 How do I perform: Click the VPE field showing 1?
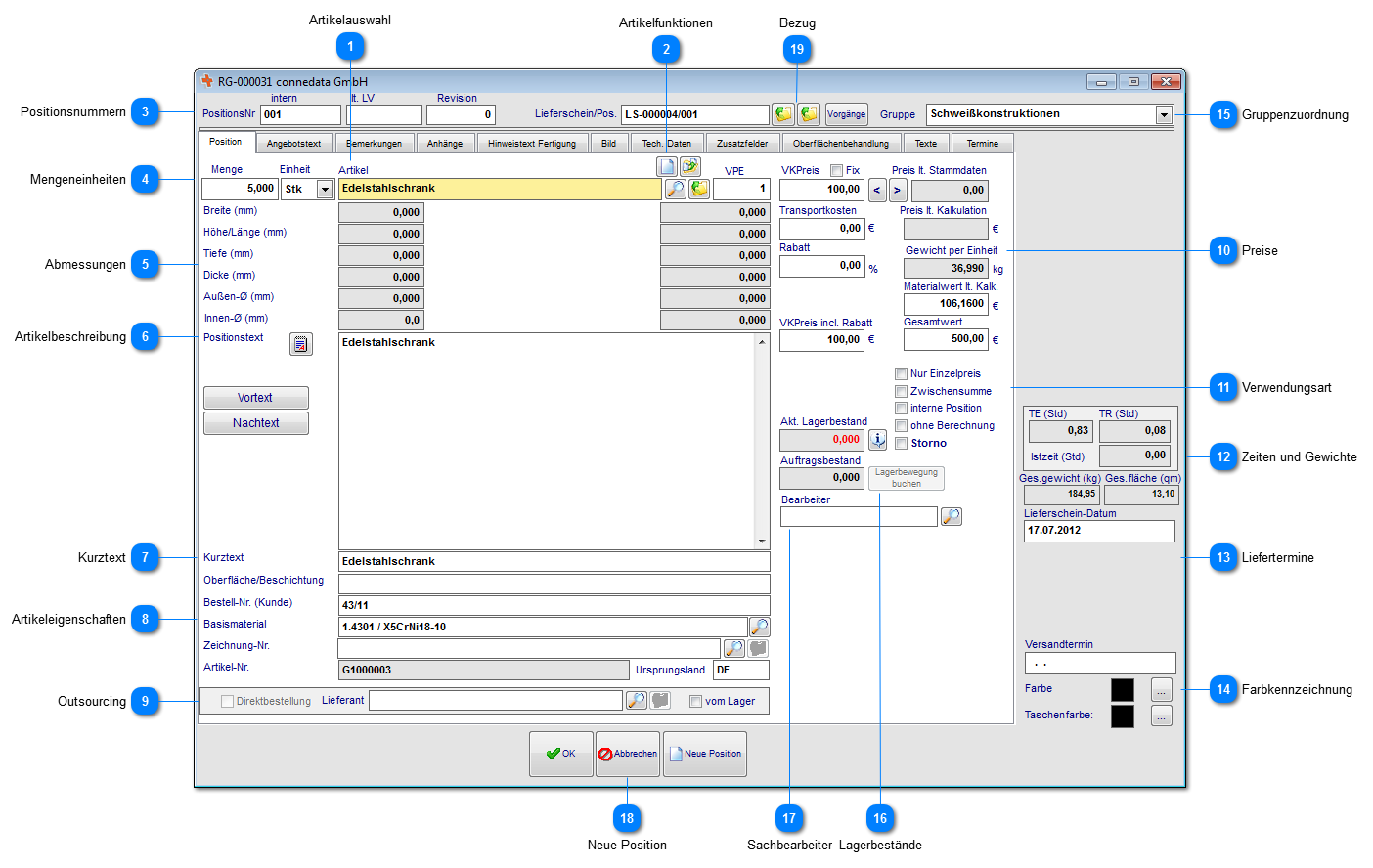tap(741, 189)
